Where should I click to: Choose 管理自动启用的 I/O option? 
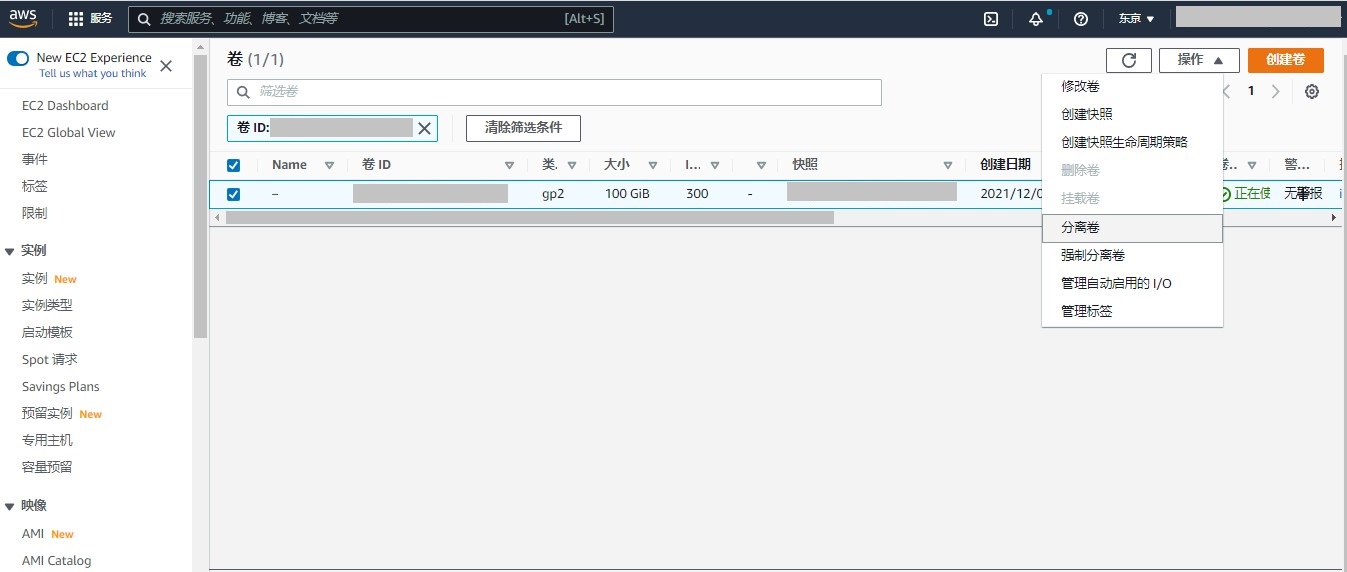pyautogui.click(x=1132, y=283)
